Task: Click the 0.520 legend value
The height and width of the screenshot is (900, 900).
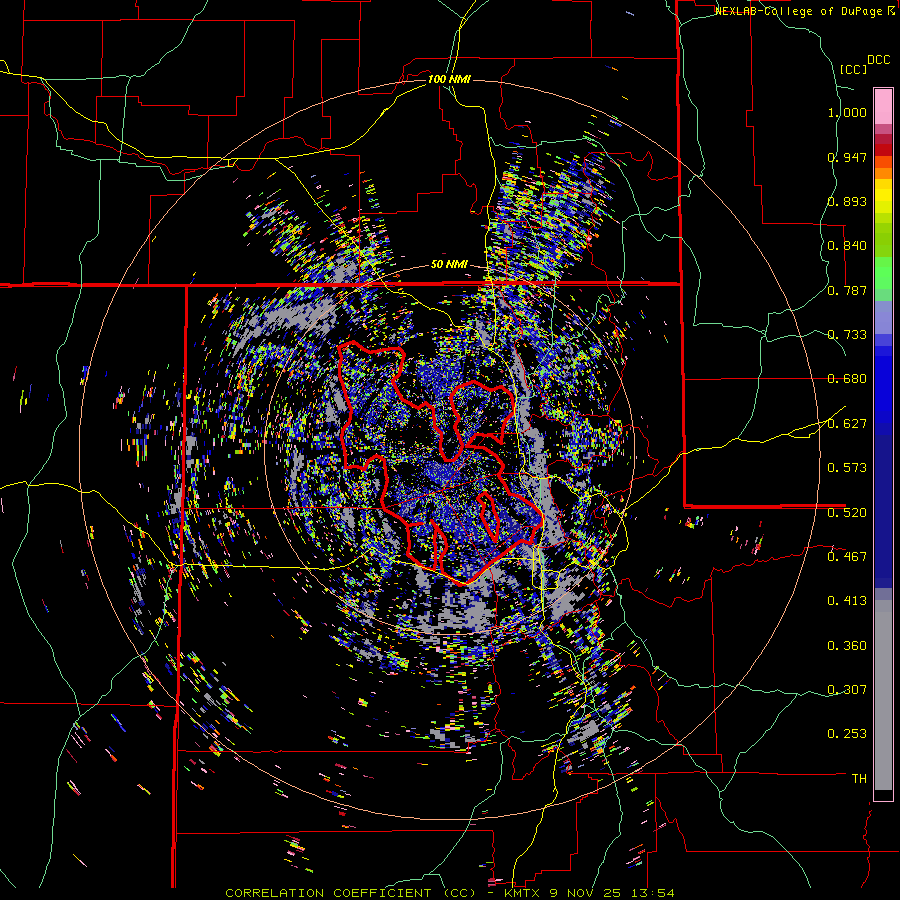Action: [847, 512]
